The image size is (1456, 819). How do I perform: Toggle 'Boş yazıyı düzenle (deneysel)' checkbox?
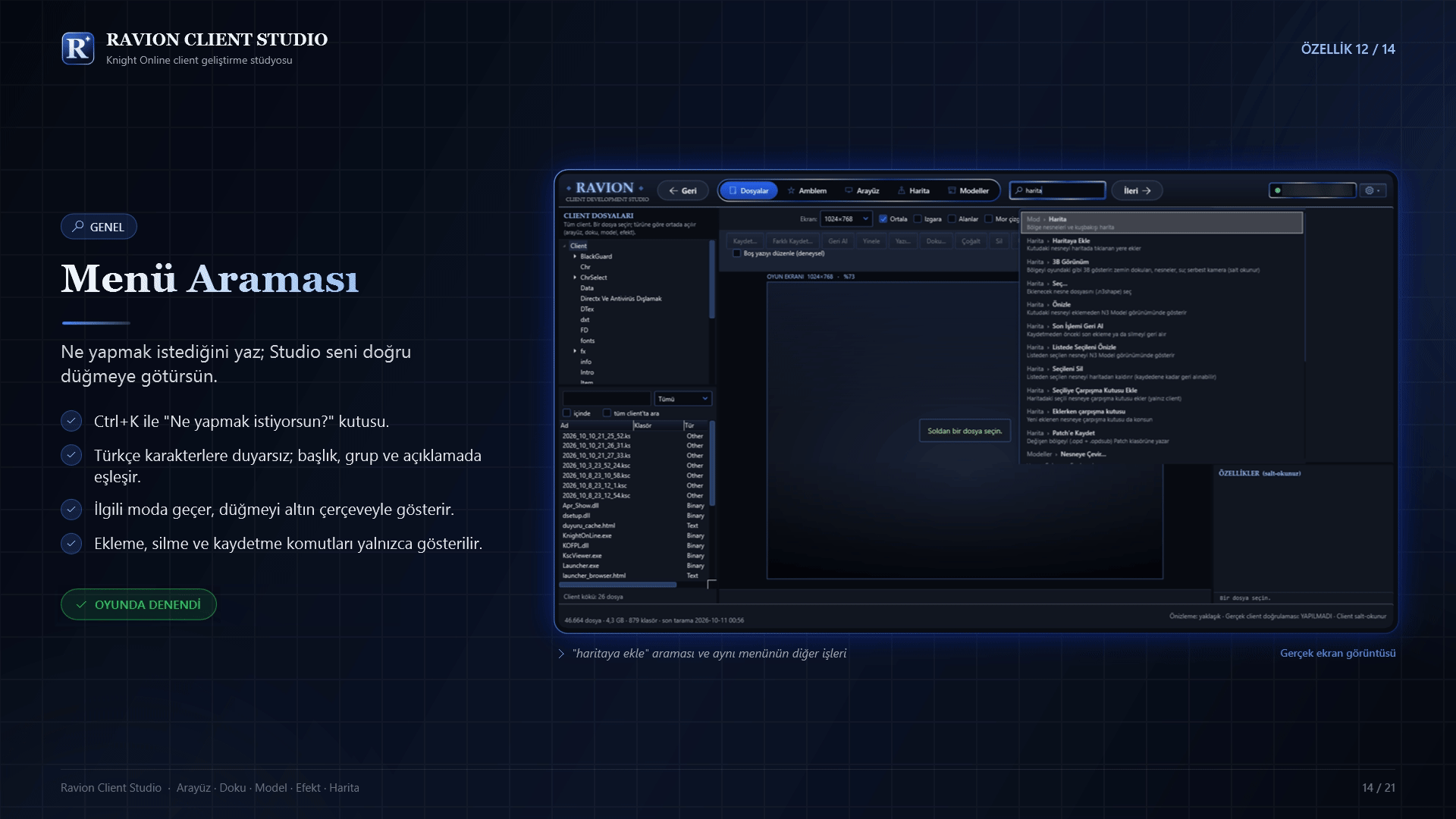(x=736, y=253)
